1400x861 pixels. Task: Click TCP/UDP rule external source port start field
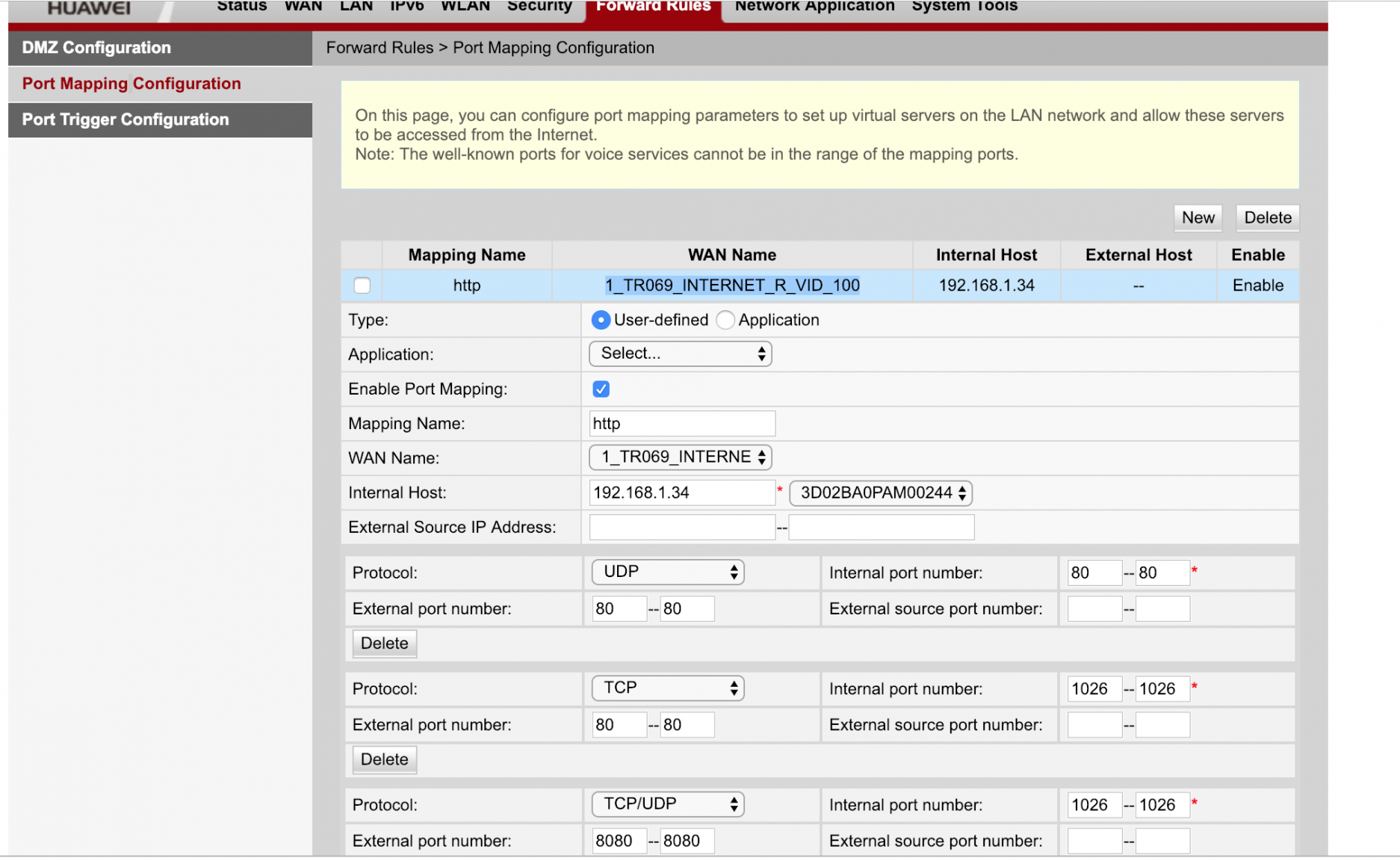point(1094,841)
